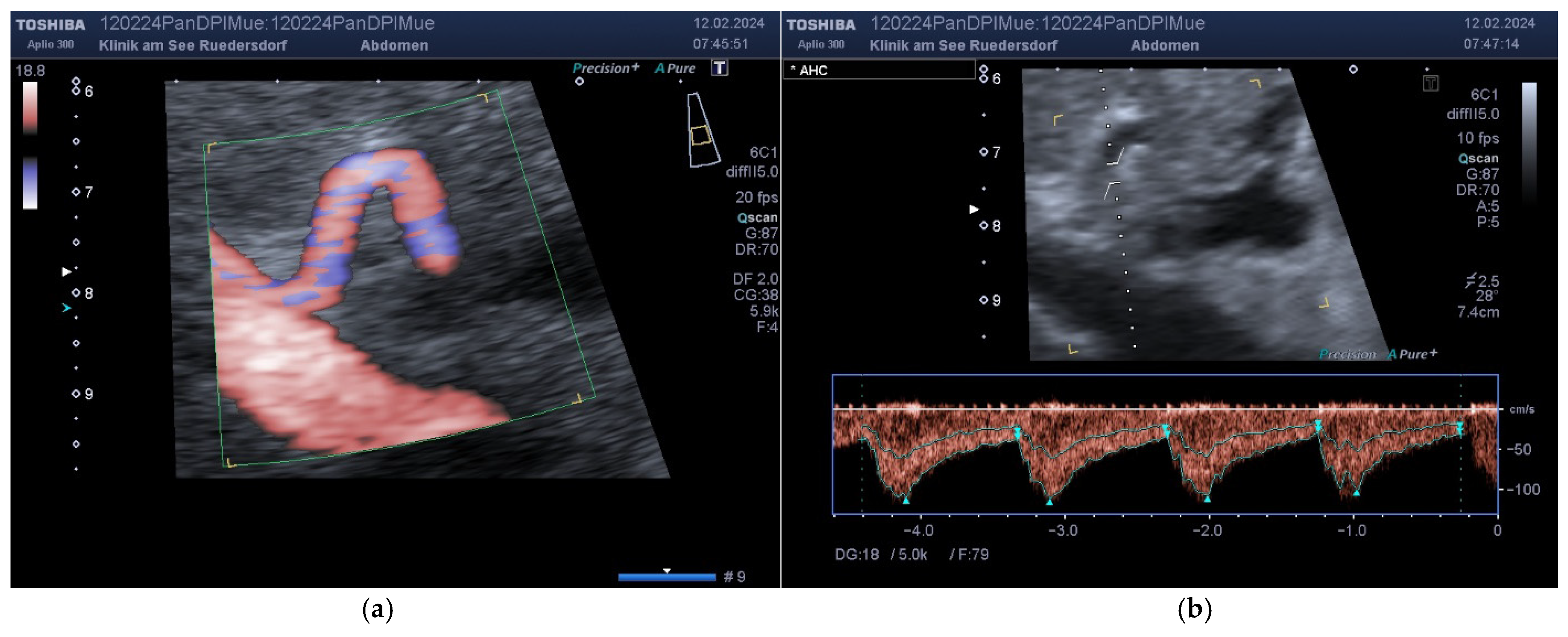Viewport: 1568px width, 637px height.
Task: Click the Abdomen preset label in left header
Action: pyautogui.click(x=394, y=45)
